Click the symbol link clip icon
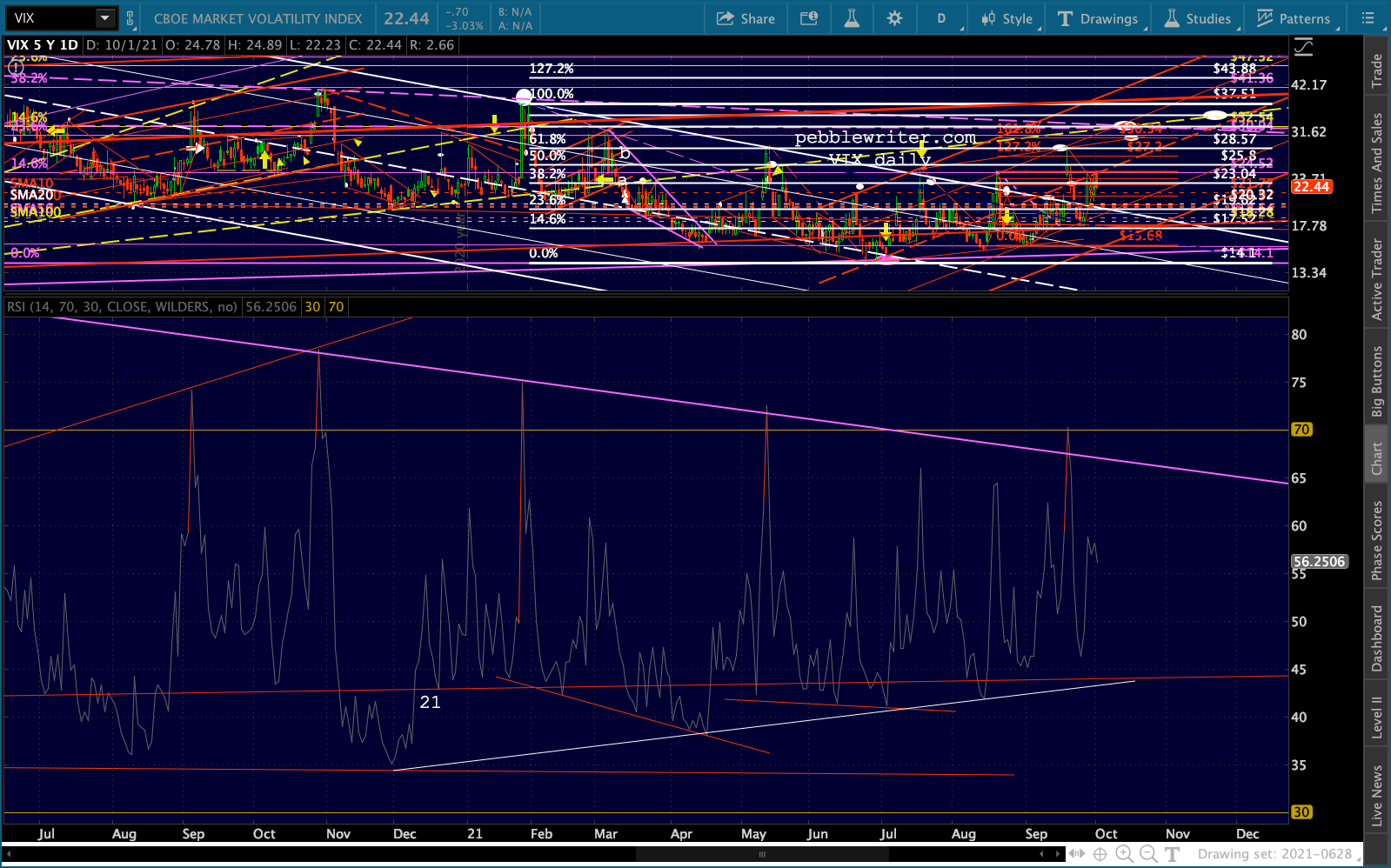Image resolution: width=1391 pixels, height=868 pixels. coord(130,18)
